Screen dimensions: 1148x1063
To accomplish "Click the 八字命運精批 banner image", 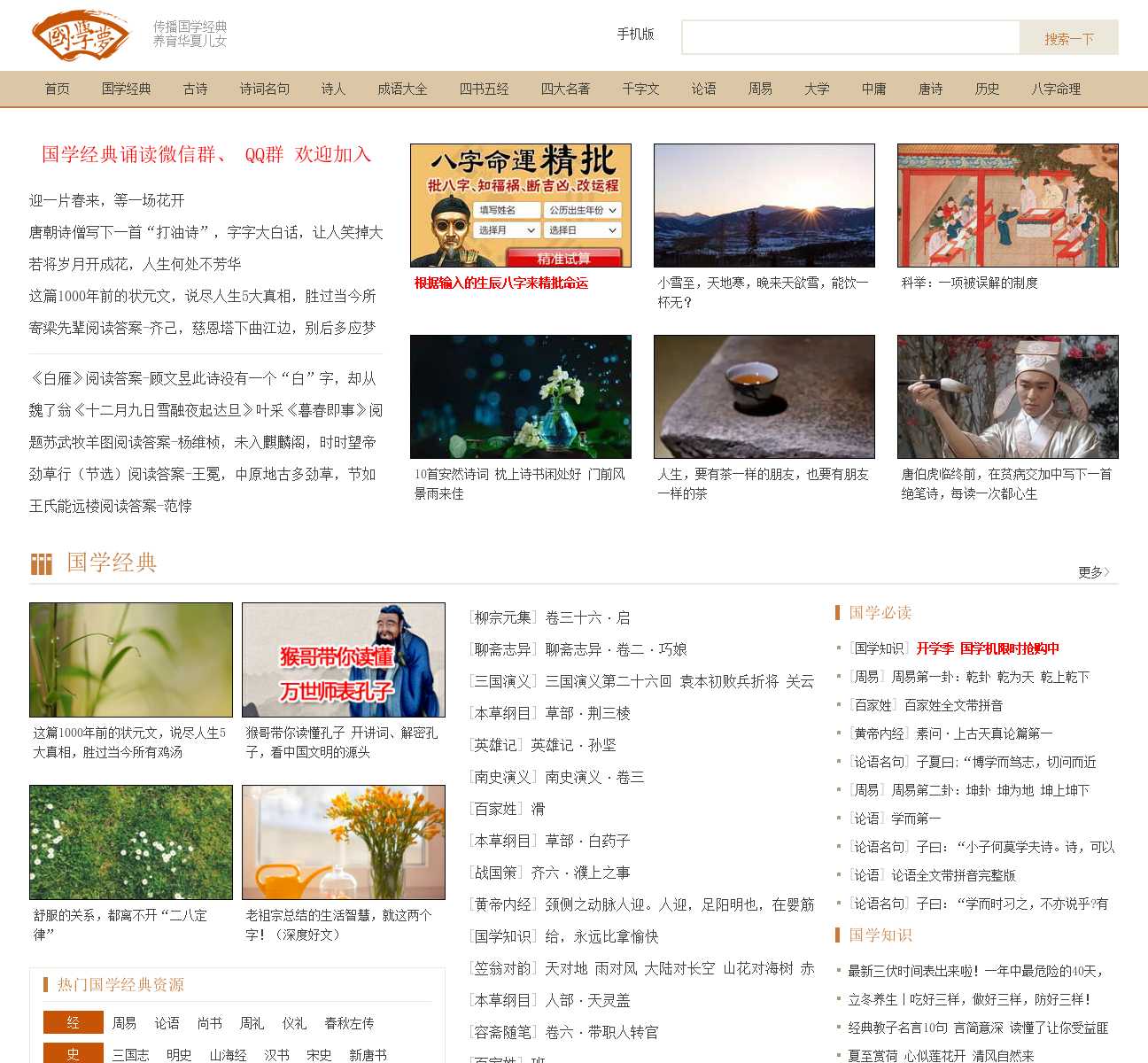I will (521, 206).
